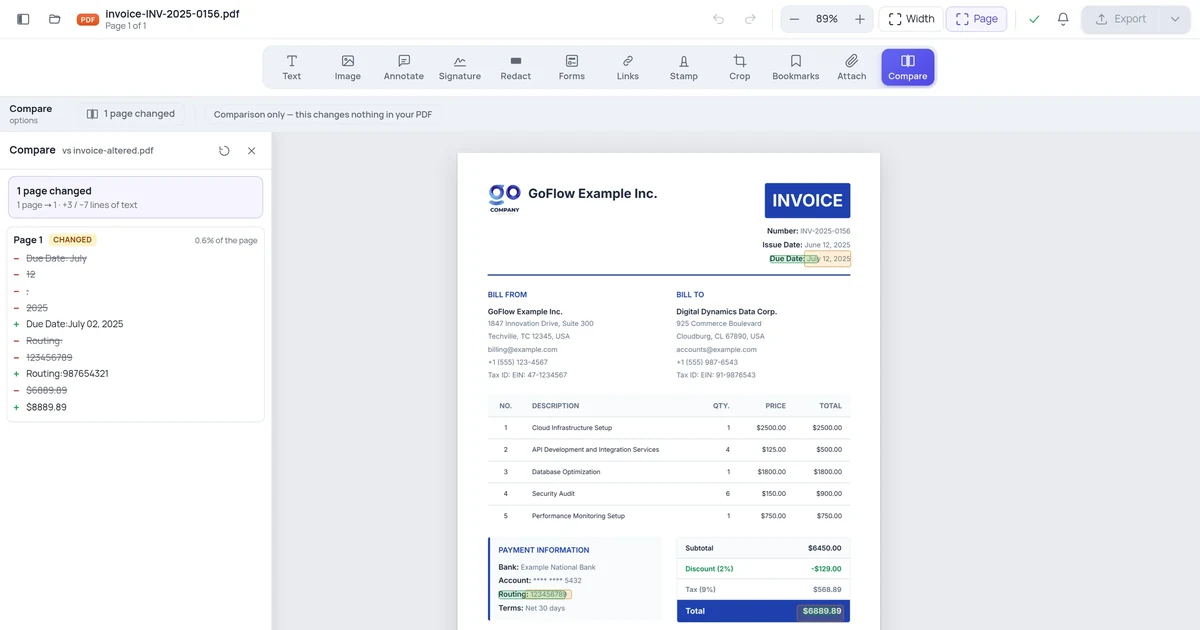
Task: Click 'vs invoice-altered.pdf' label
Action: click(108, 151)
